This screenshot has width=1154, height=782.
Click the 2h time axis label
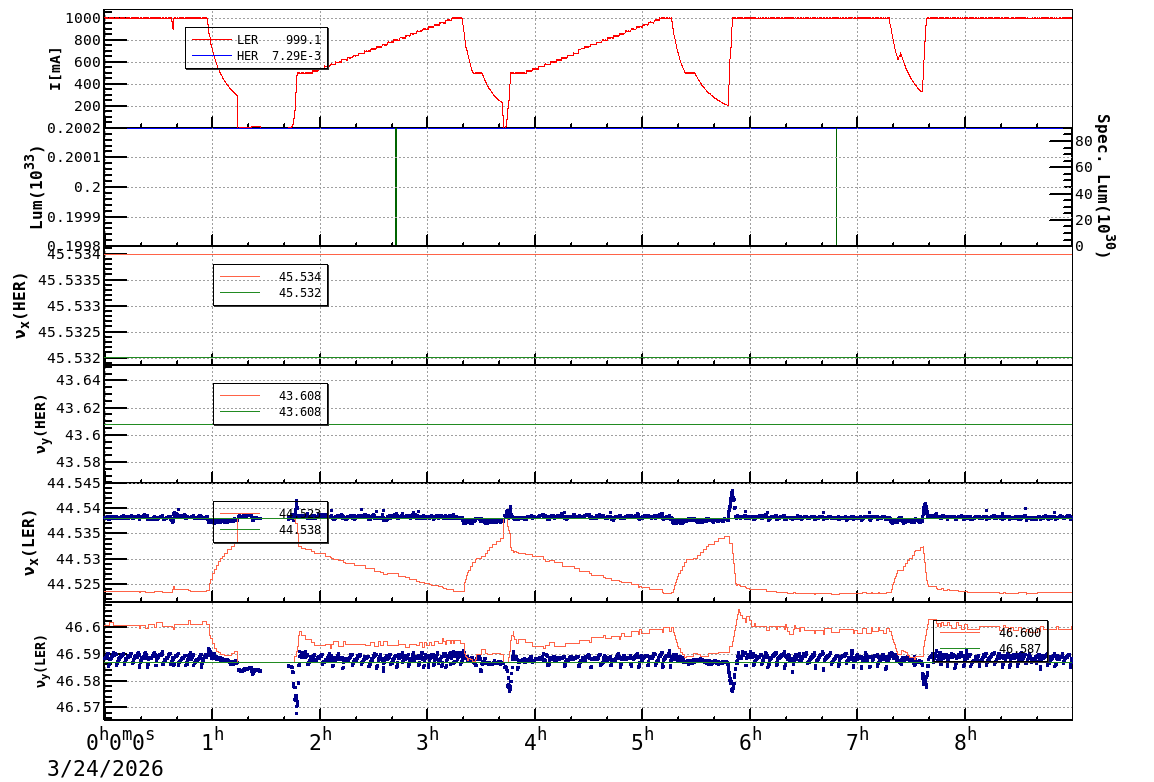320,740
